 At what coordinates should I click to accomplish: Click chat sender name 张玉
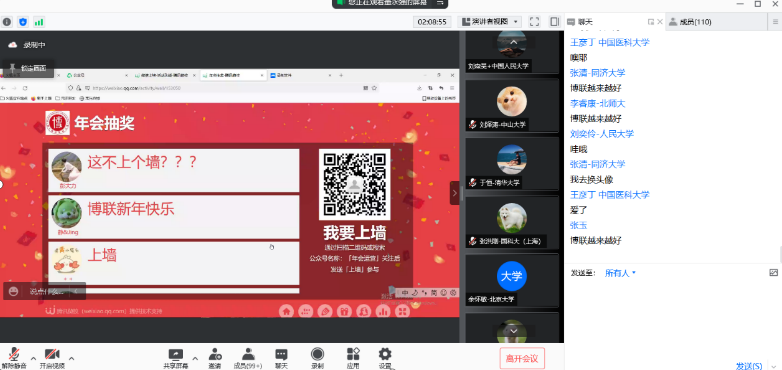(579, 225)
